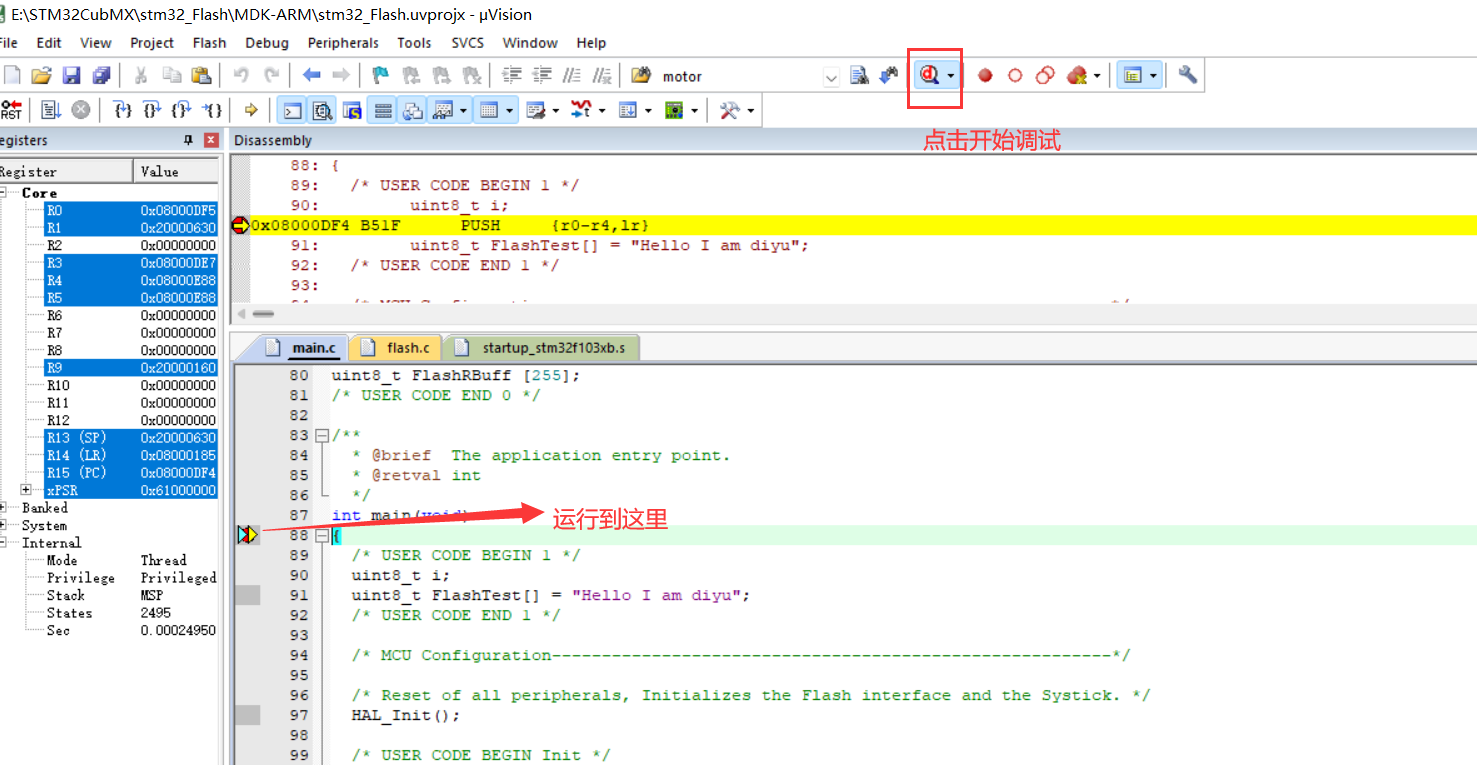The width and height of the screenshot is (1477, 765).
Task: Set a bookmark with the flag icon
Action: point(380,75)
